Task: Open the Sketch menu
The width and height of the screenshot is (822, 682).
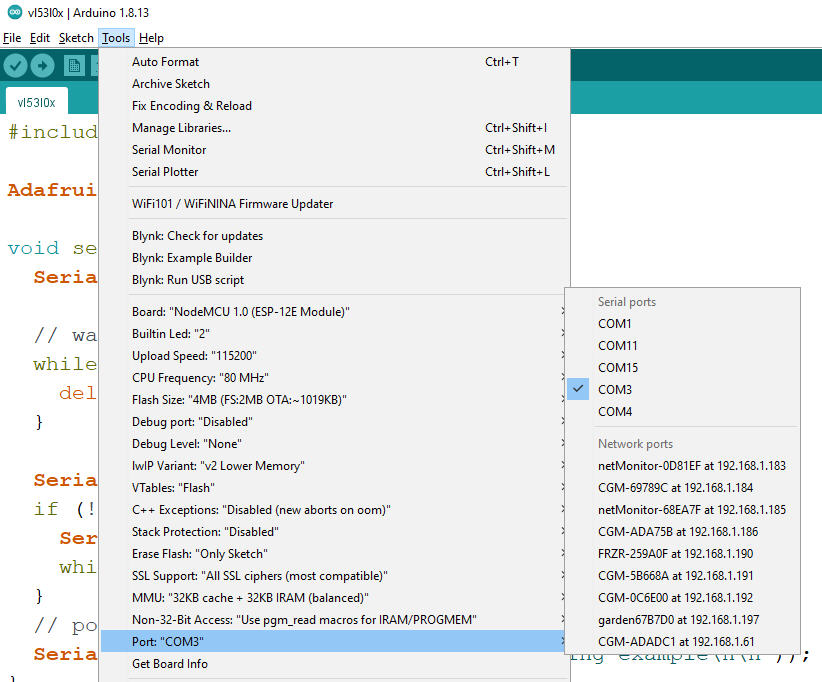Action: click(x=76, y=37)
